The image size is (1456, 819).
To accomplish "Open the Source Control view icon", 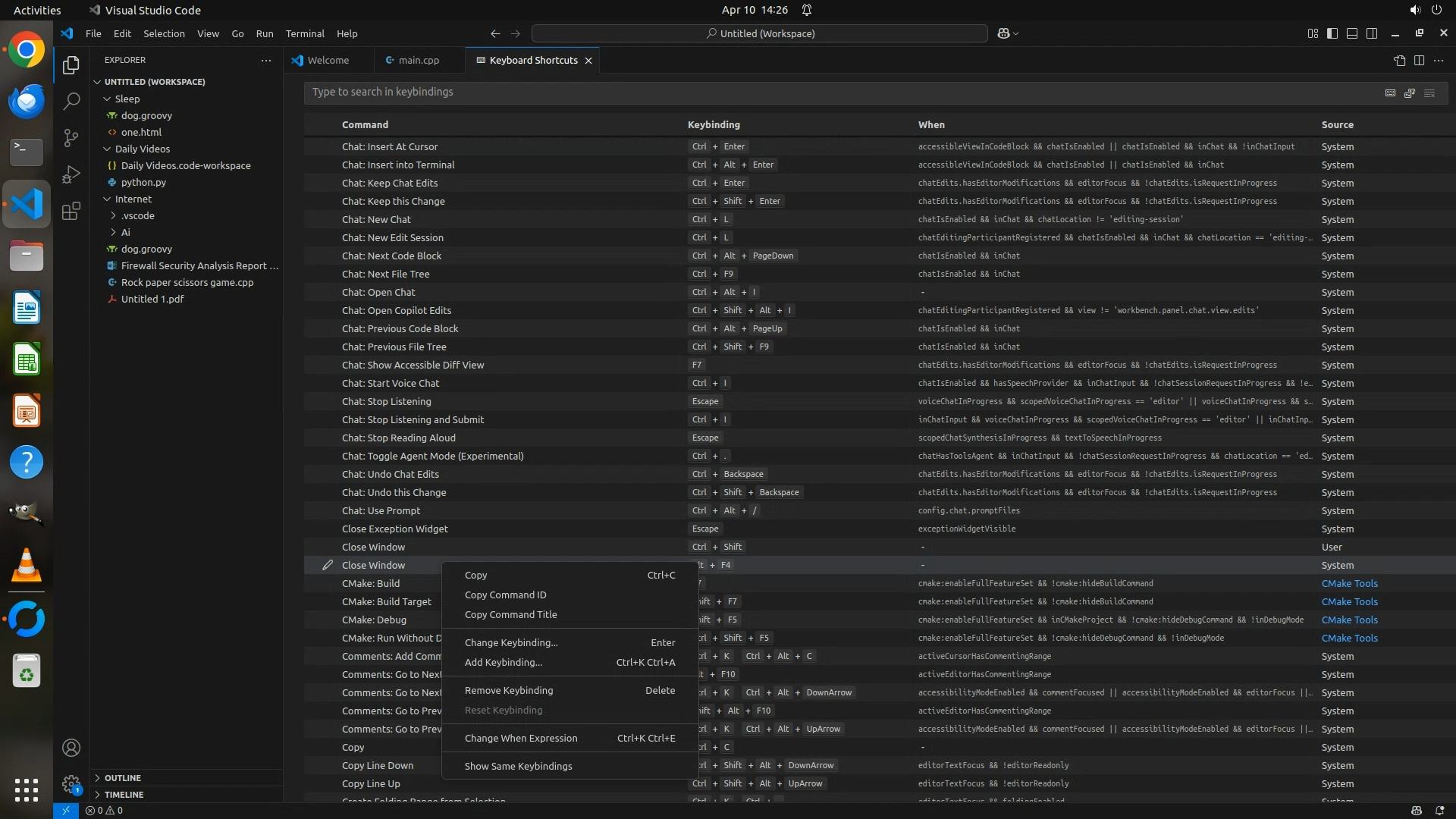I will click(x=71, y=137).
